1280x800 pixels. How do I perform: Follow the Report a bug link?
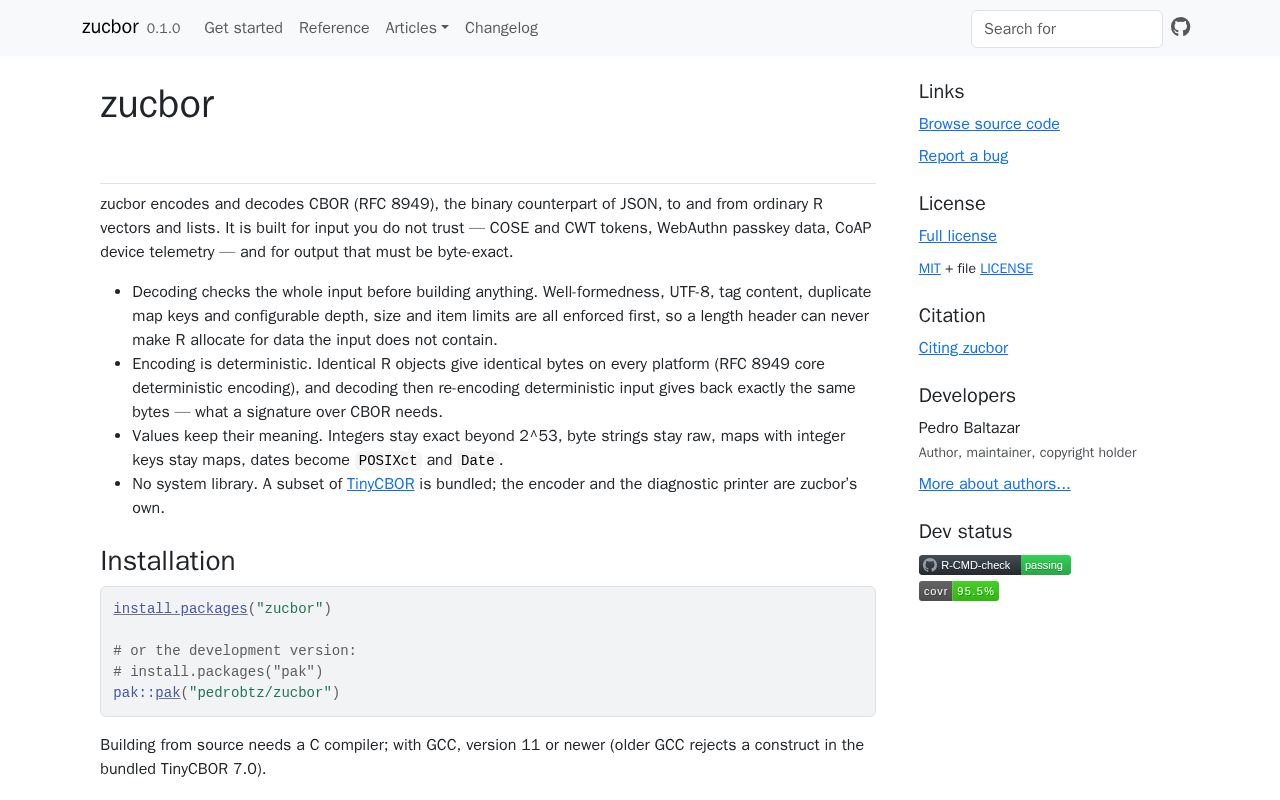coord(963,156)
